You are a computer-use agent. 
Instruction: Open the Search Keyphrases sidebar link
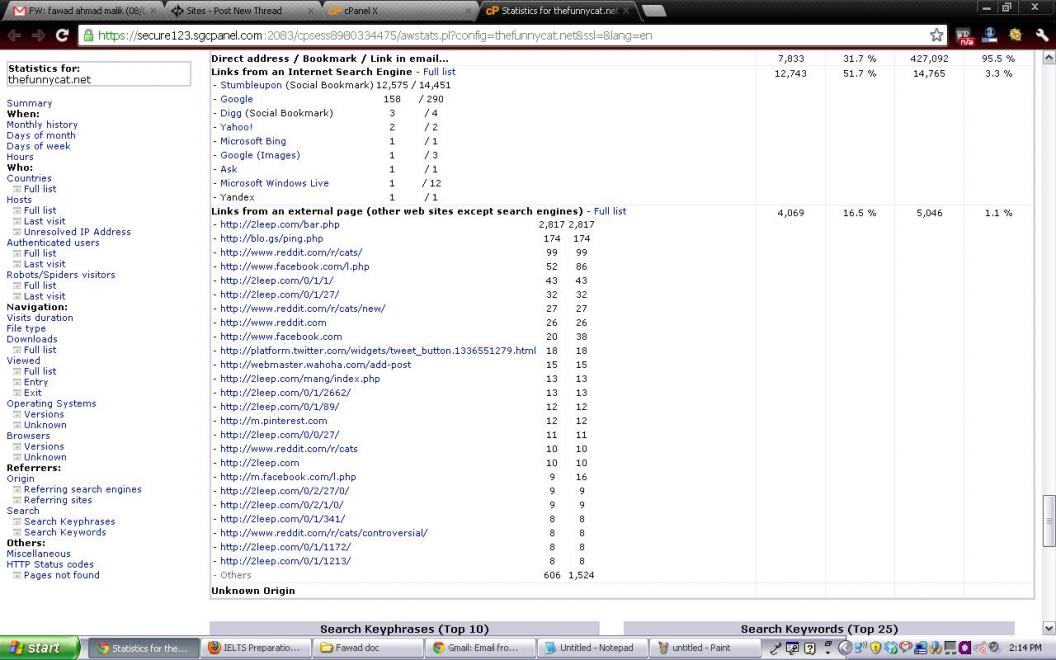click(69, 522)
